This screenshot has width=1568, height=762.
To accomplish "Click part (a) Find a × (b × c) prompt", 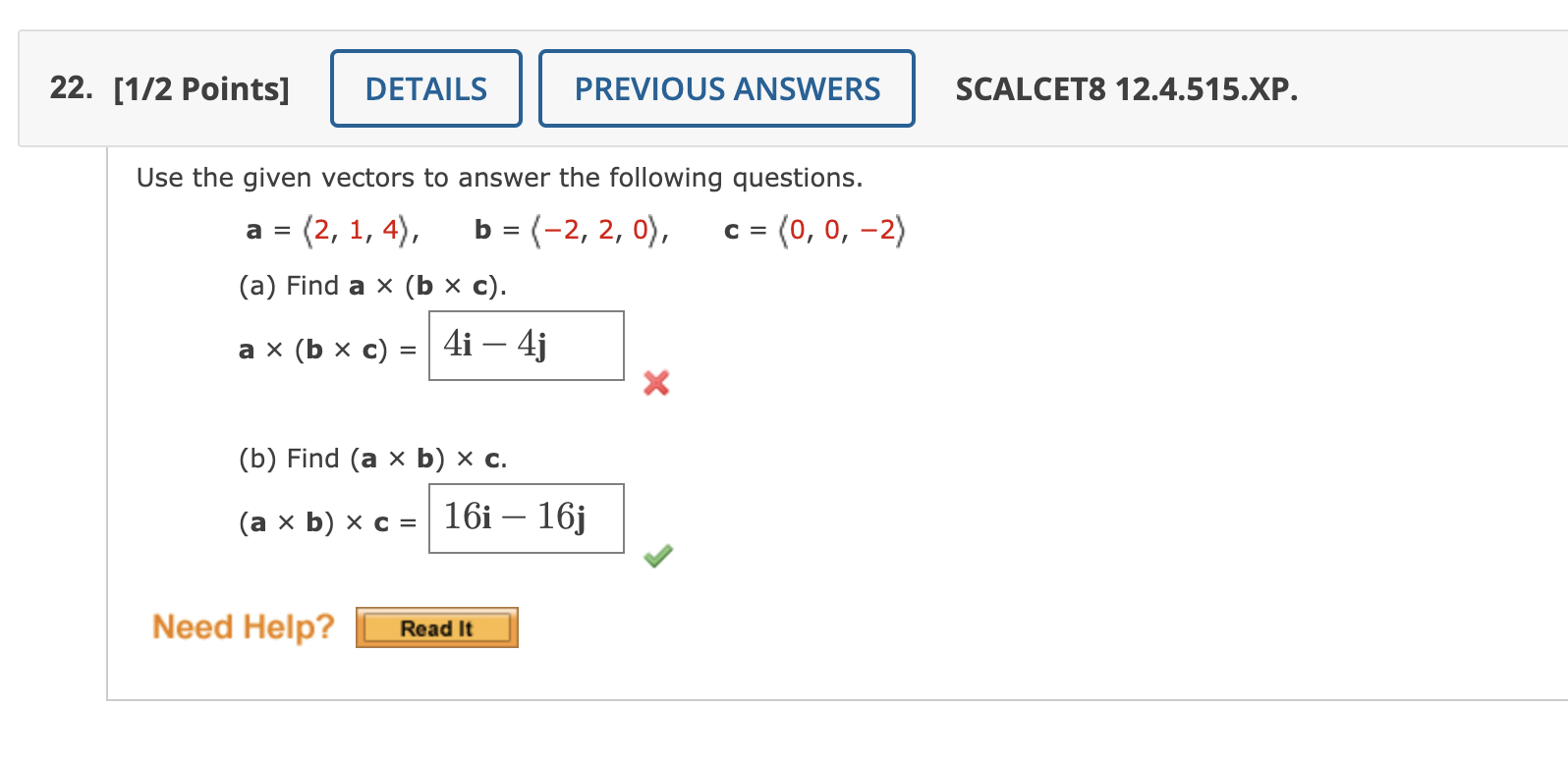I will tap(370, 286).
